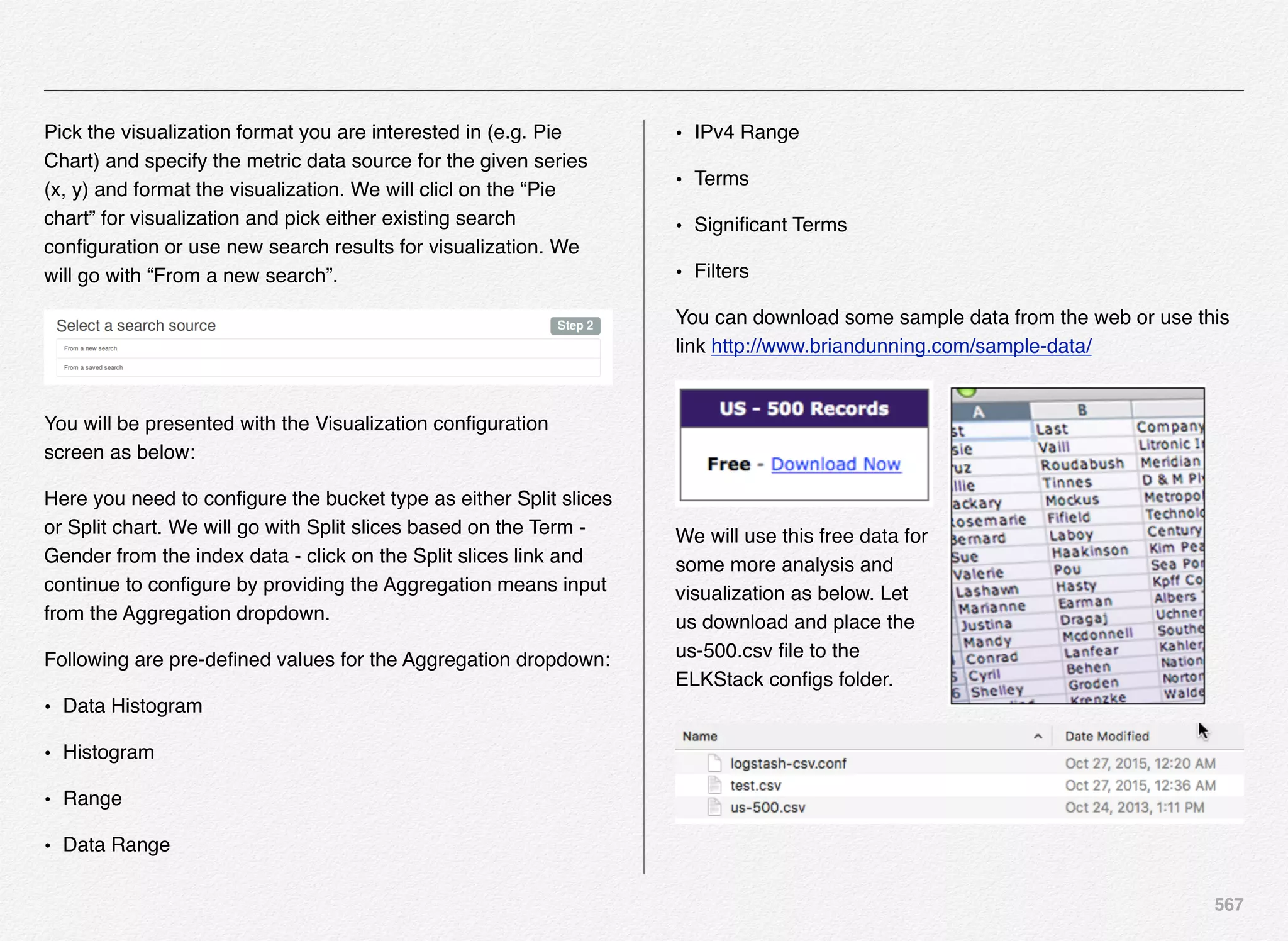1288x941 pixels.
Task: Toggle the Name column sort arrow
Action: (1038, 737)
